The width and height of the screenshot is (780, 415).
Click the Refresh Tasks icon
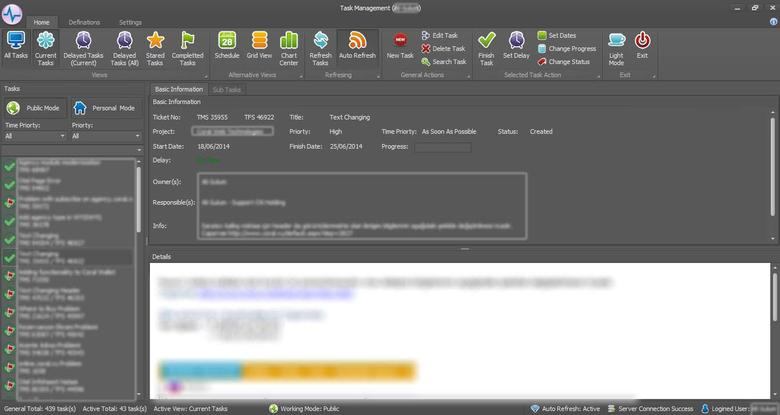320,47
